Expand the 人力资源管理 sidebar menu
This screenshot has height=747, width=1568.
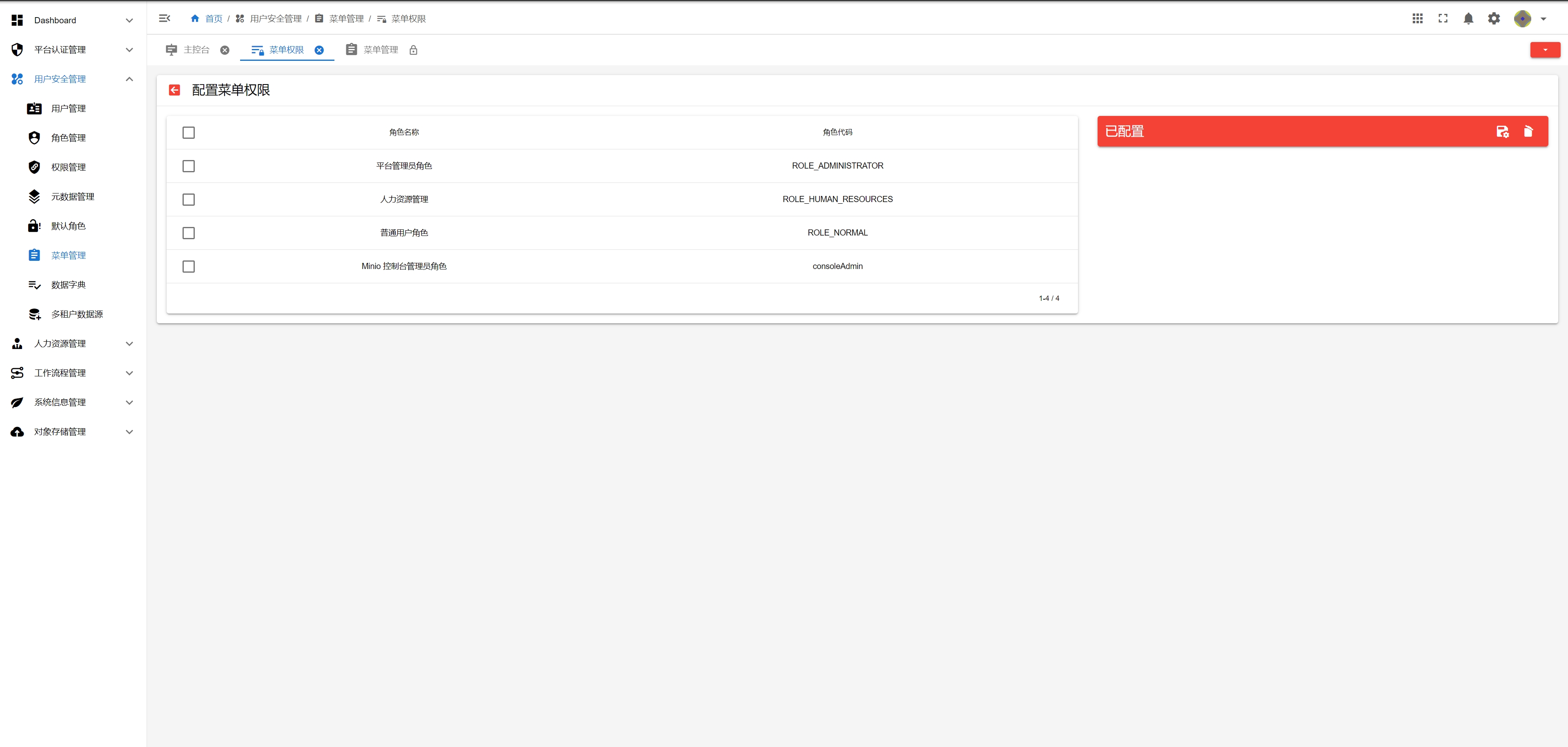click(x=60, y=344)
